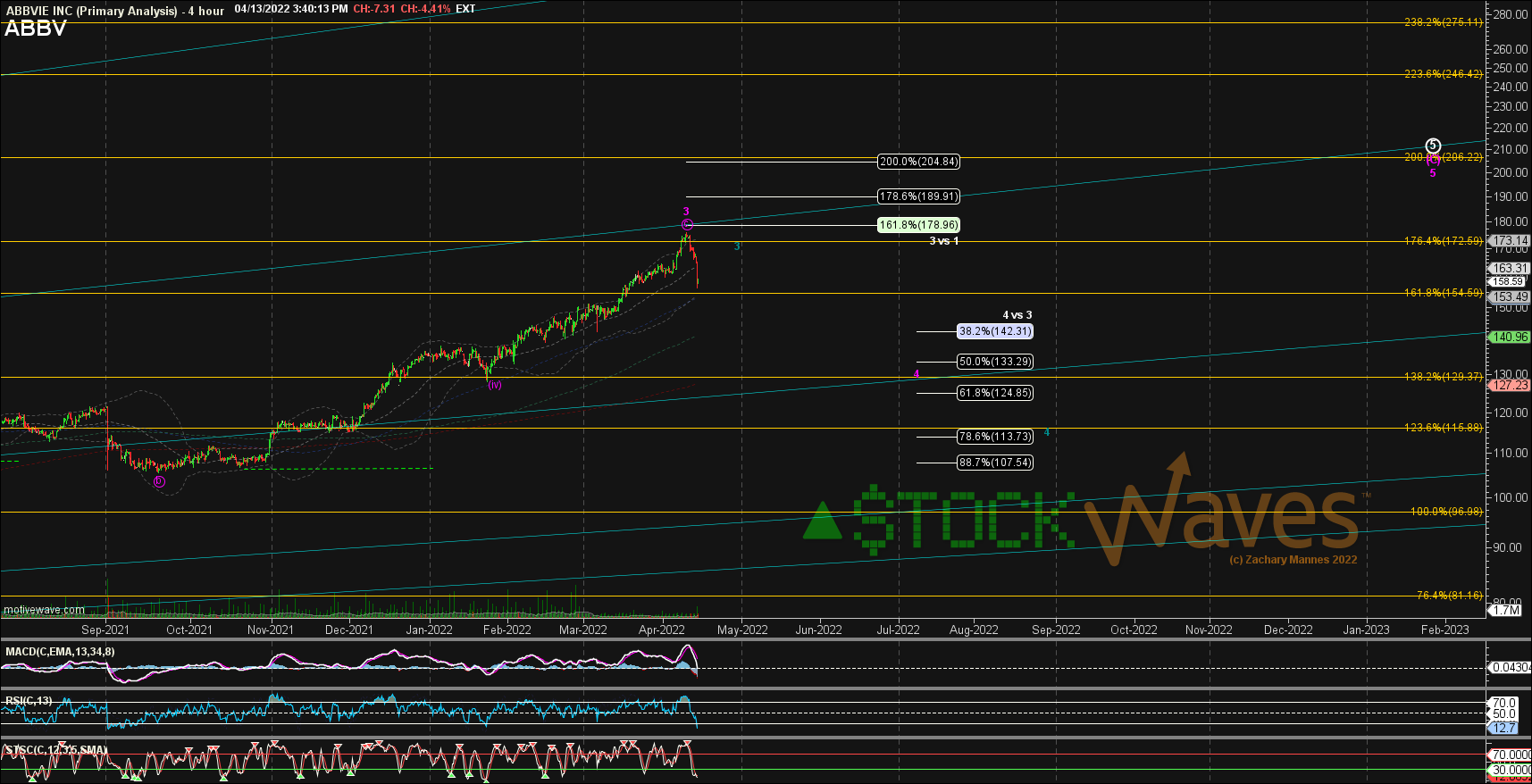Click the Apr-2022 time axis label
This screenshot has width=1532, height=784.
pos(662,630)
